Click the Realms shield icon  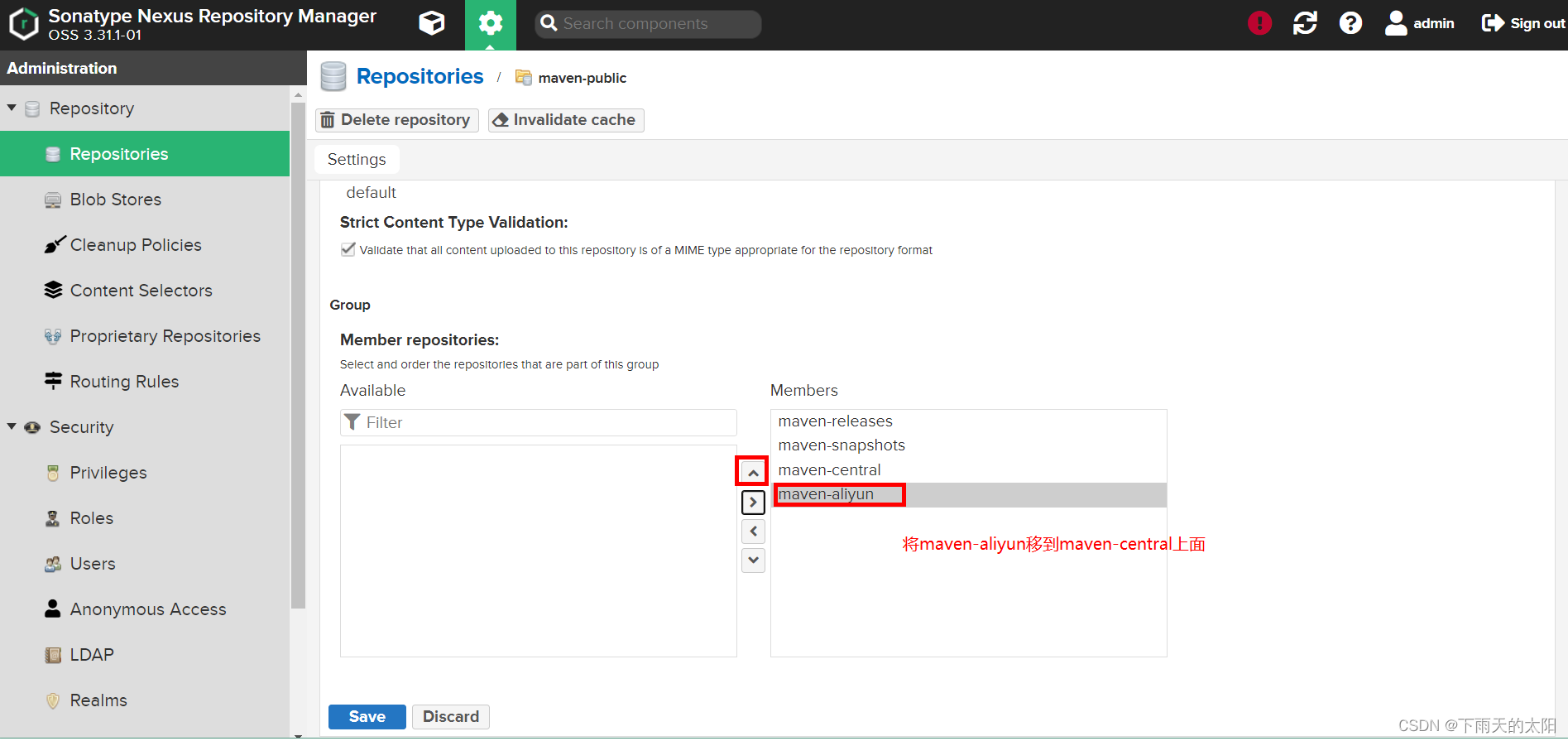tap(53, 700)
